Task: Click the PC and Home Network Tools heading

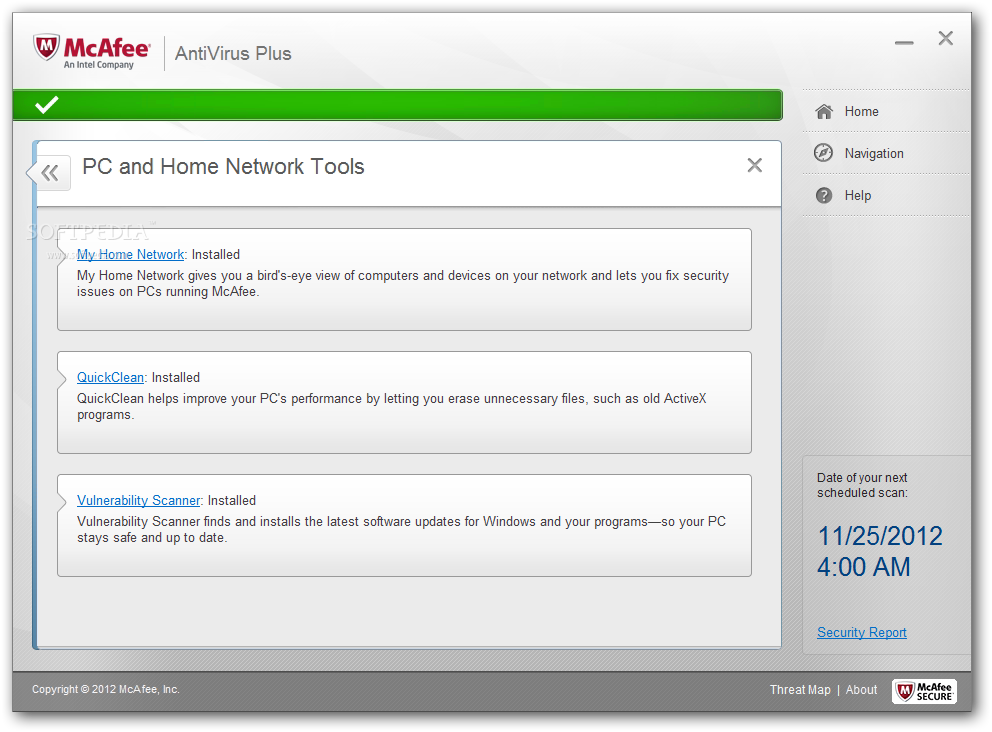Action: click(x=223, y=166)
